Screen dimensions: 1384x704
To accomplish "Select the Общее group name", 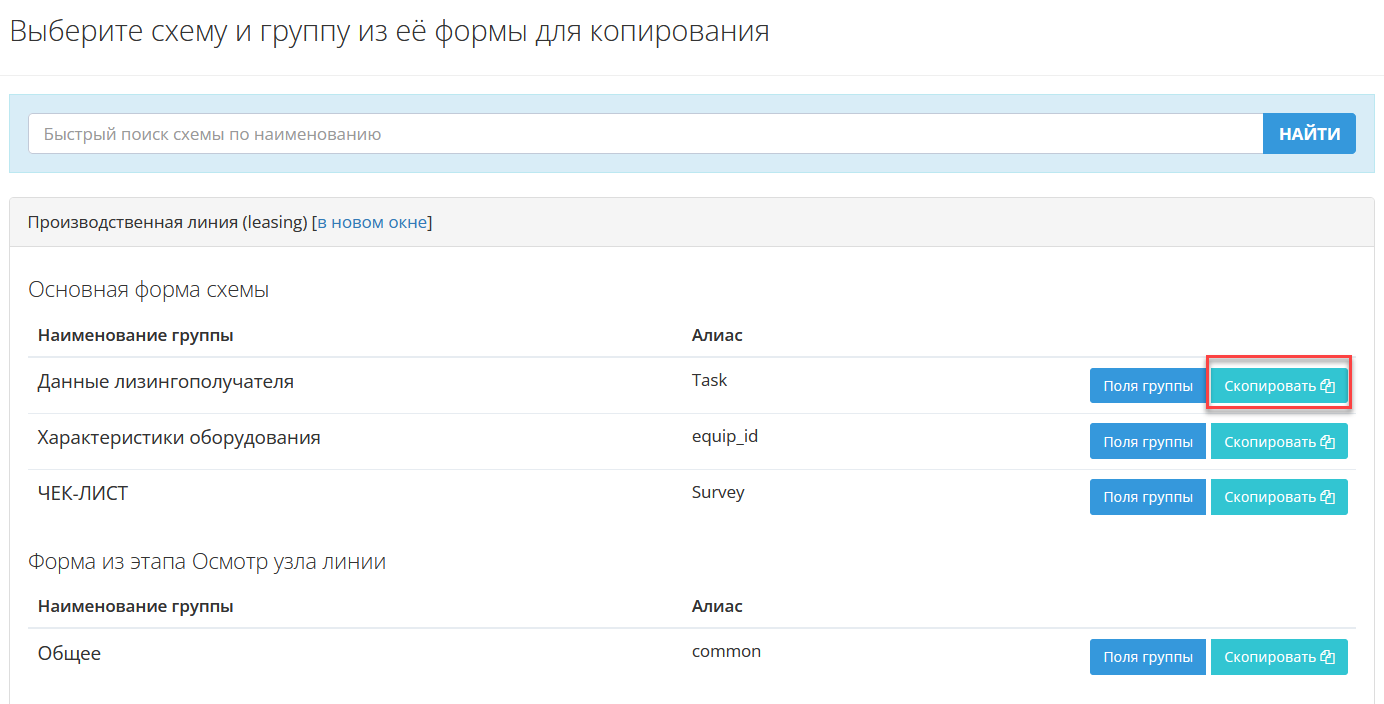I will [70, 653].
